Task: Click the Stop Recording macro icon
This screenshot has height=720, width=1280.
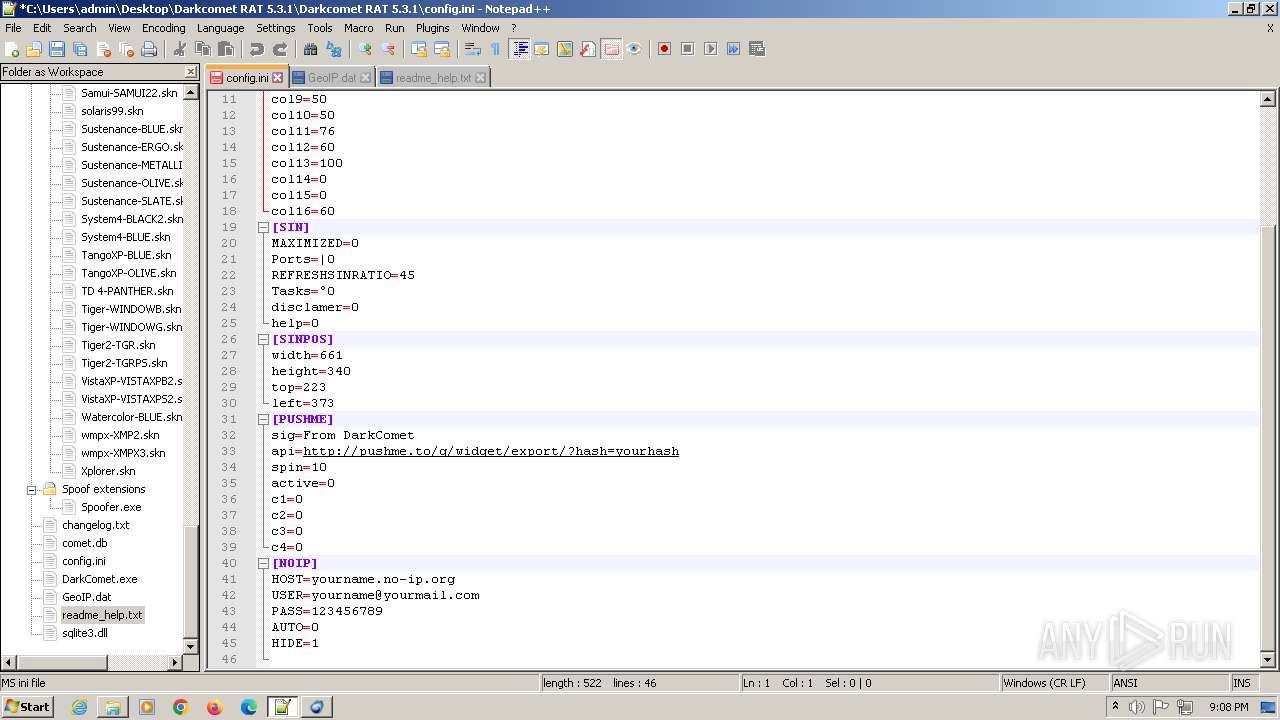Action: 688,49
